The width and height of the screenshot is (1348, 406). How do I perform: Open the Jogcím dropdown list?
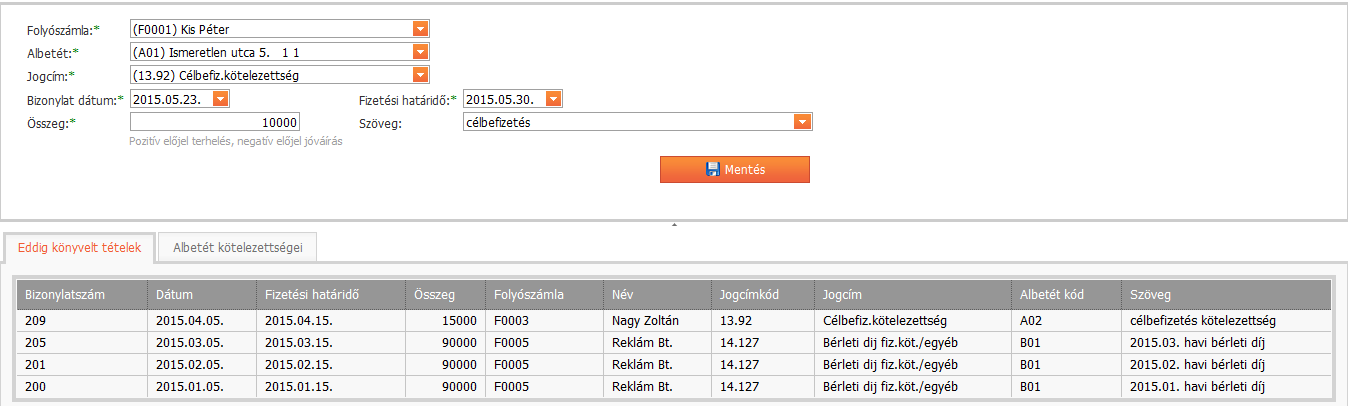(420, 75)
